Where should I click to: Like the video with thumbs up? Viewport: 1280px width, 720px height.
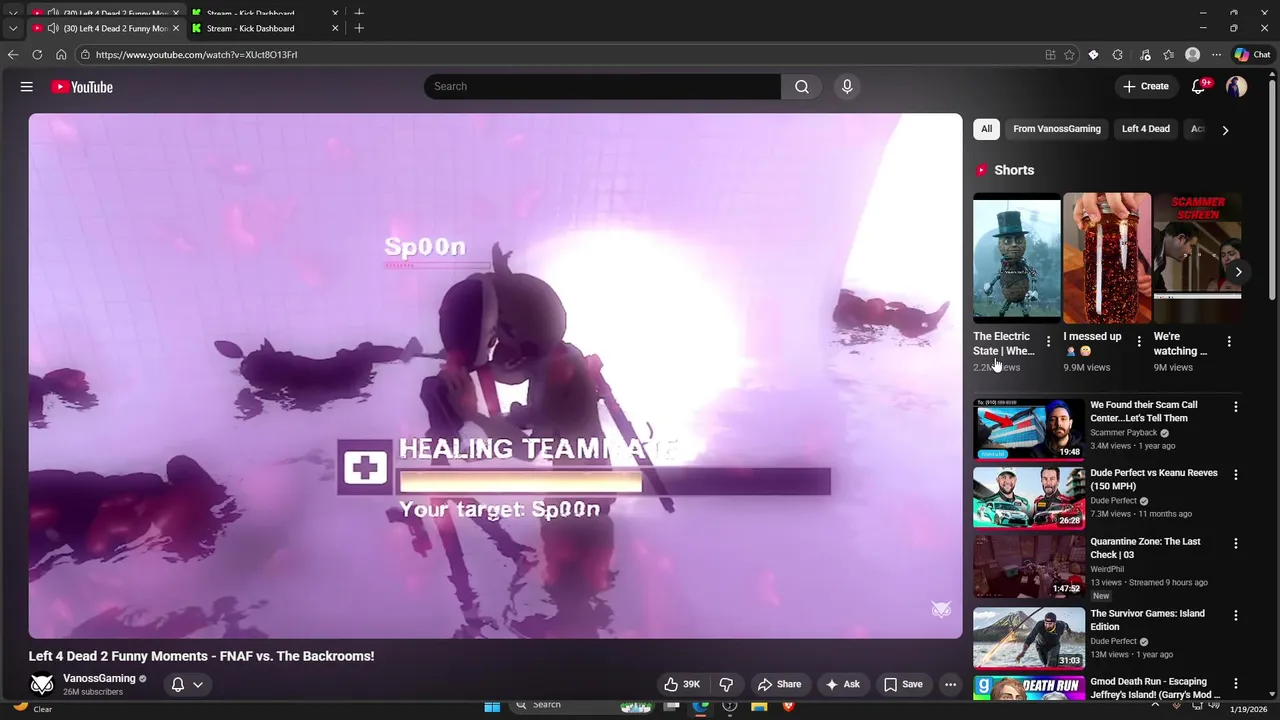[x=681, y=684]
